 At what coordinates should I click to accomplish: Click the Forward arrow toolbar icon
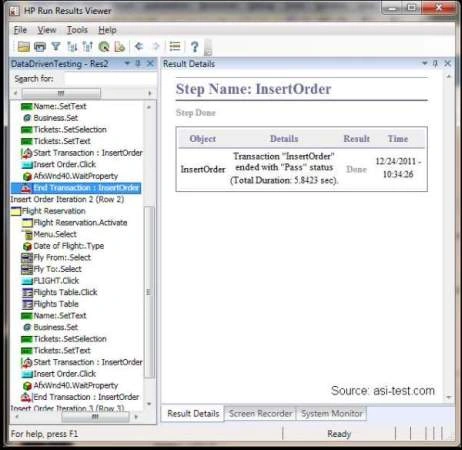pyautogui.click(x=156, y=46)
